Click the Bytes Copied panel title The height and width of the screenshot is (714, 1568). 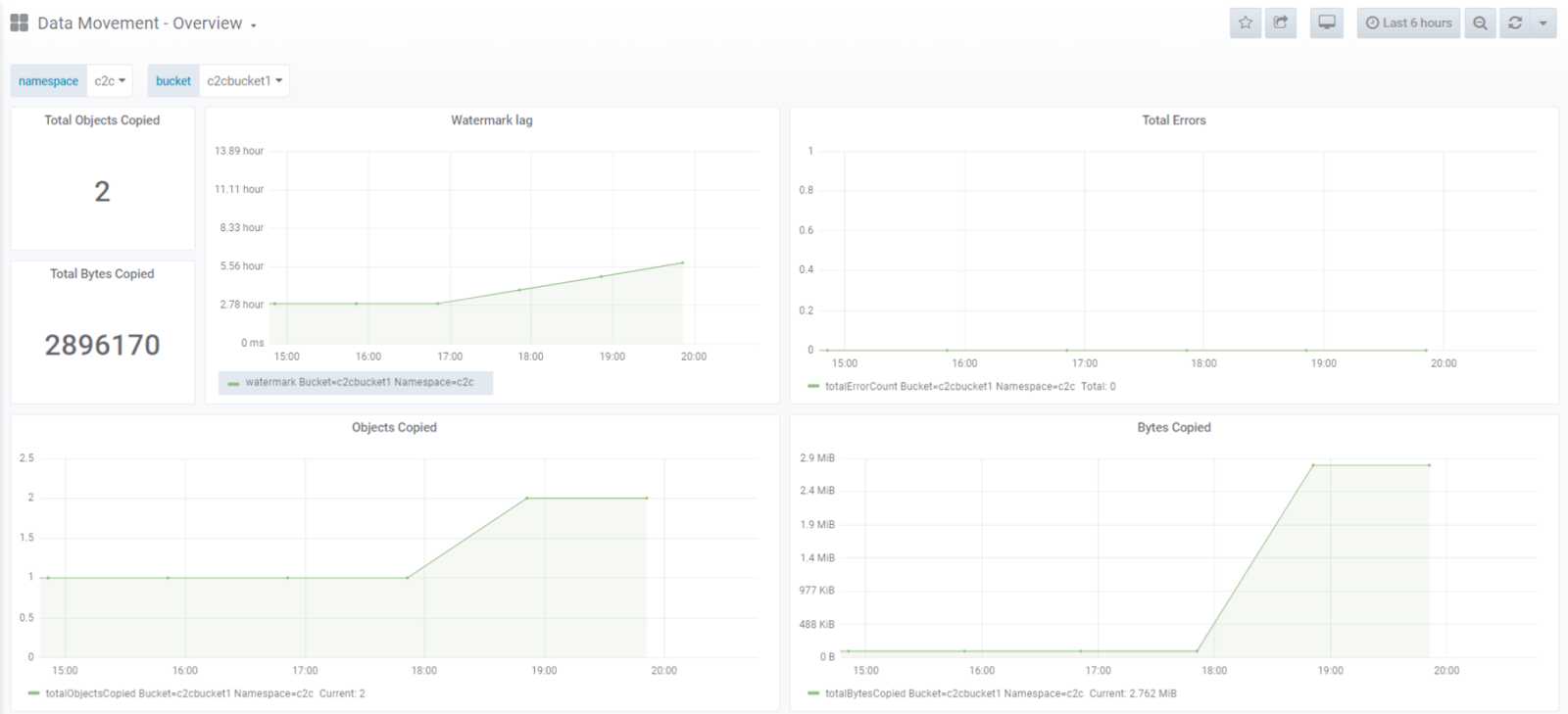tap(1173, 428)
